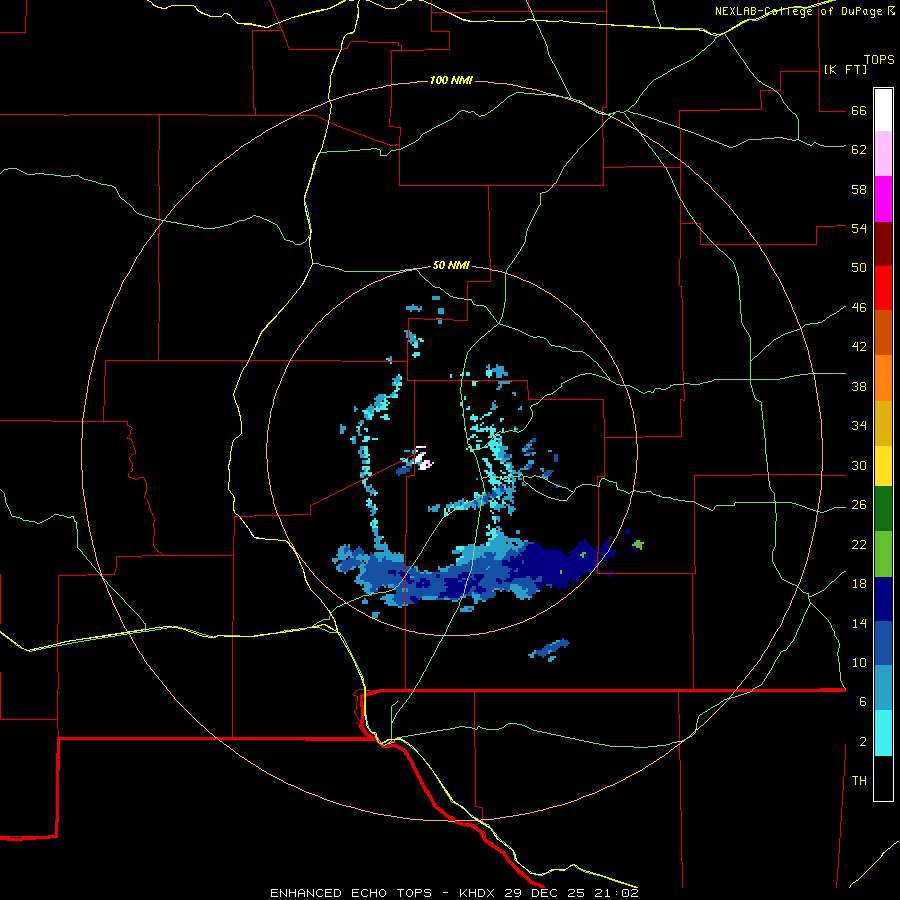Viewport: 900px width, 900px height.
Task: Click the yellow 30 kft legend swatch
Action: [x=883, y=466]
